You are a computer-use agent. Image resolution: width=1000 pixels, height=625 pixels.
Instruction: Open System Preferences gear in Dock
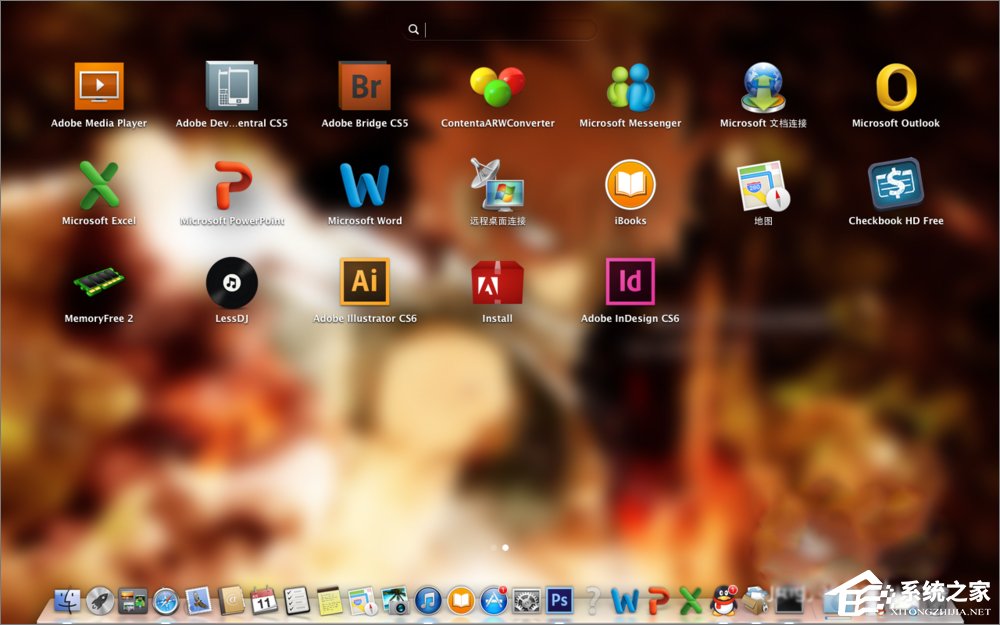[527, 601]
